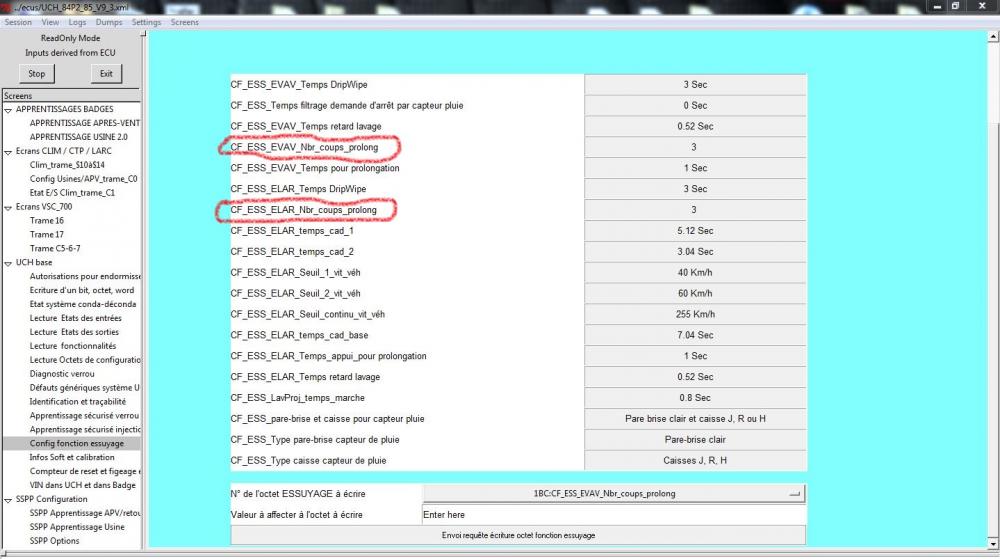The width and height of the screenshot is (1000, 559).
Task: Collapse the APPRENTISSAGES BADGES tree node
Action: 8,110
